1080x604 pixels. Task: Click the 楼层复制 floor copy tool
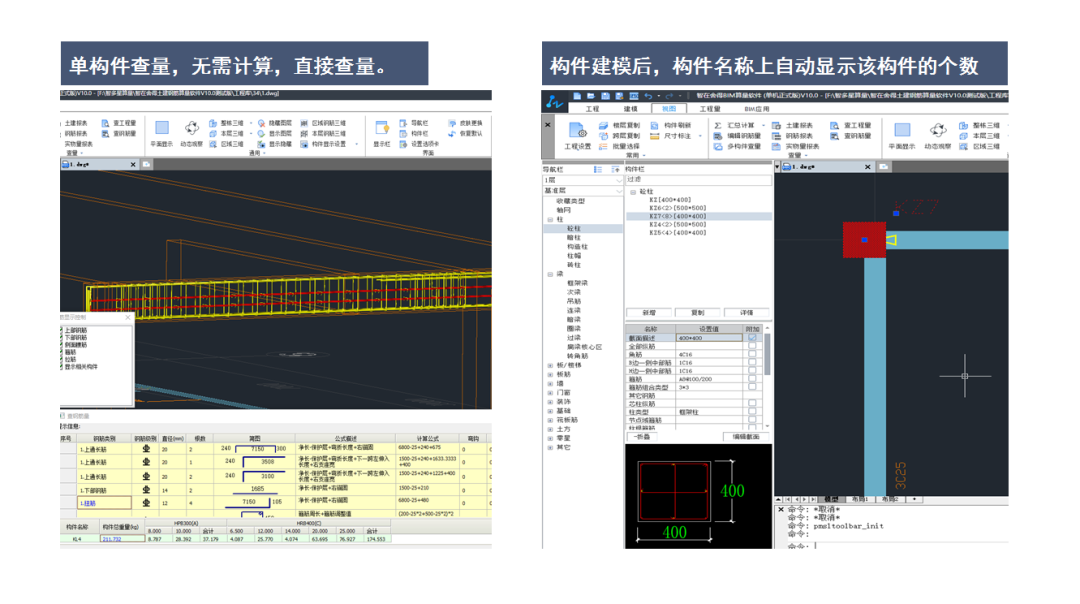coord(619,125)
